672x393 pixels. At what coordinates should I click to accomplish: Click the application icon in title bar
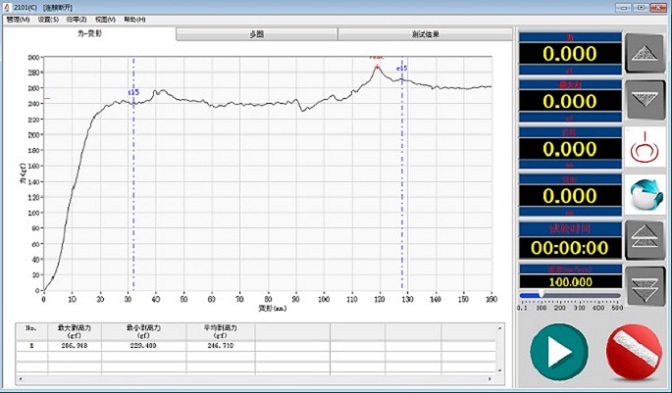[6, 7]
